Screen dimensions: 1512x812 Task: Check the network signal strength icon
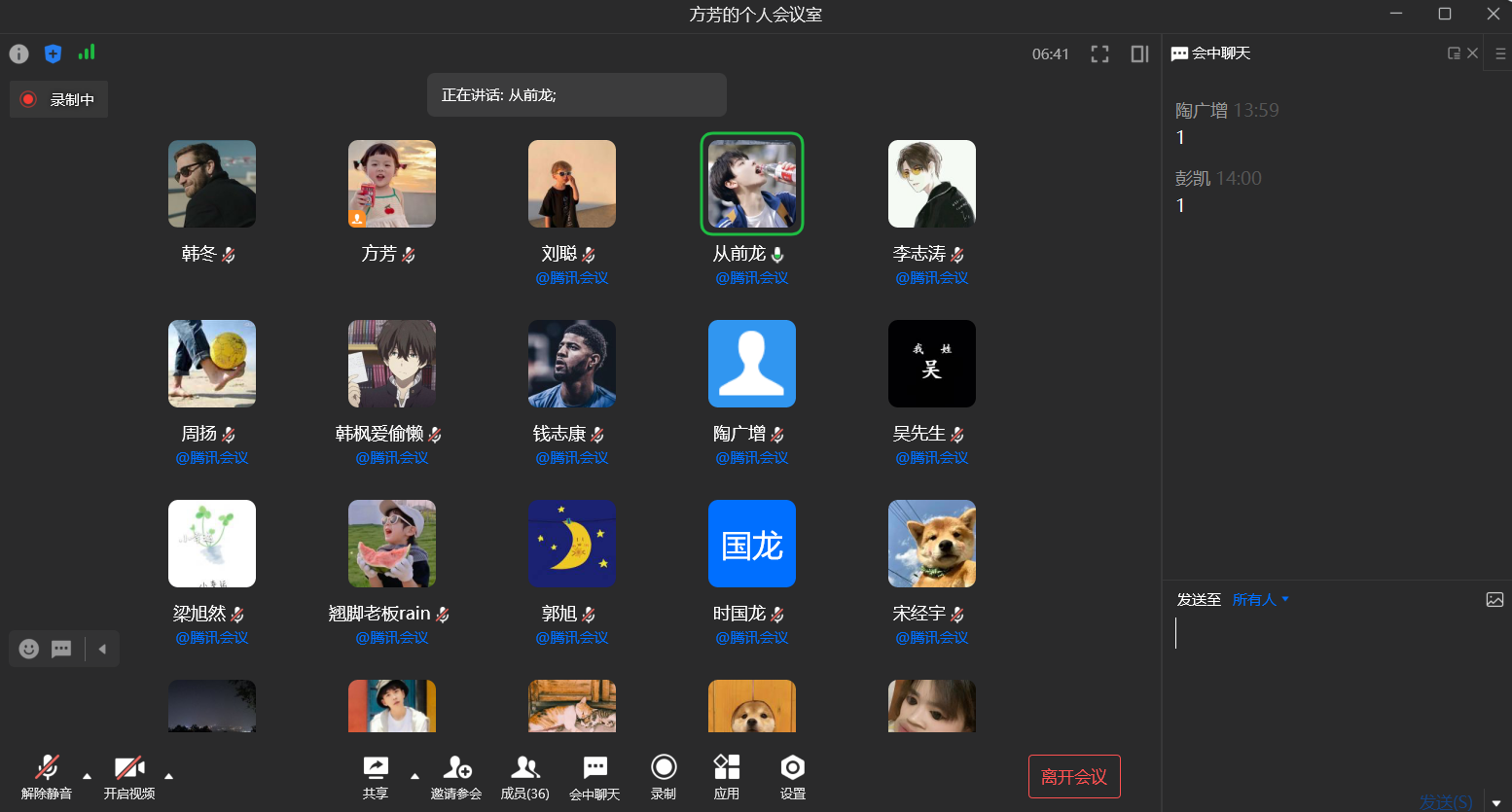pos(87,53)
